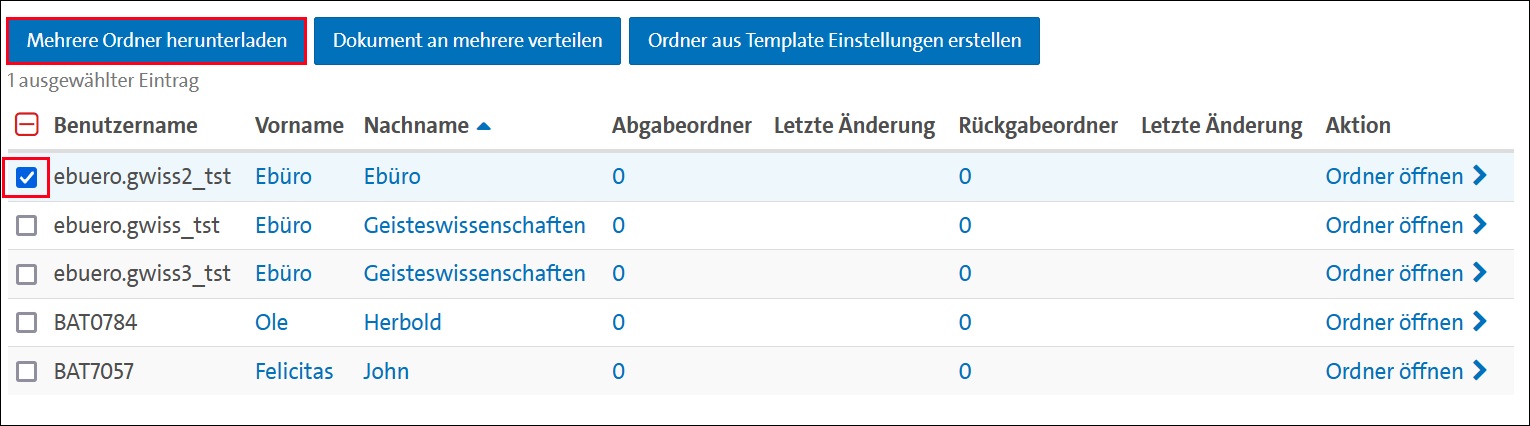
Task: Select the ebuero.gwiss3_tst row checkbox
Action: [27, 274]
